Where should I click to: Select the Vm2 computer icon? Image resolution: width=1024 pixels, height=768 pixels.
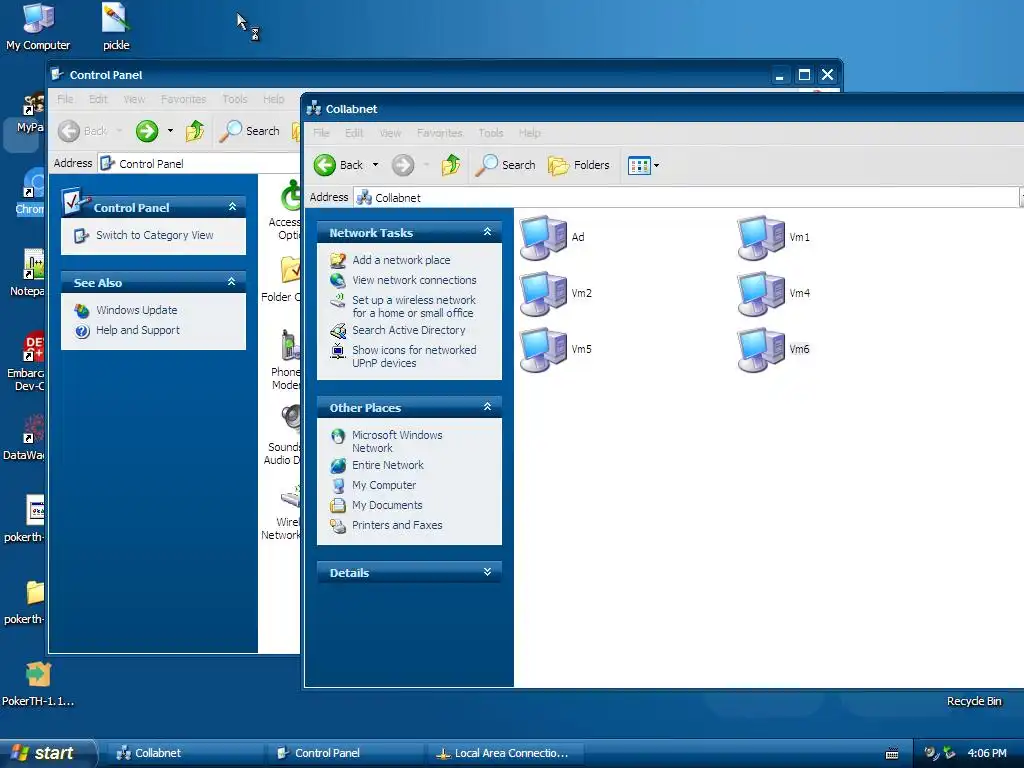[543, 294]
